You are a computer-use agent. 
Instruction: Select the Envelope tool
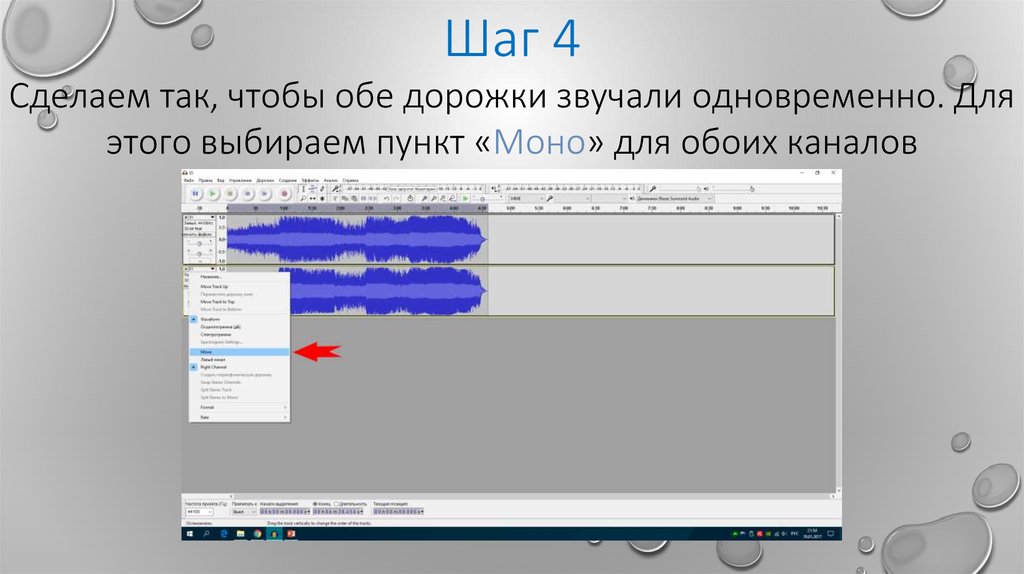pos(312,189)
